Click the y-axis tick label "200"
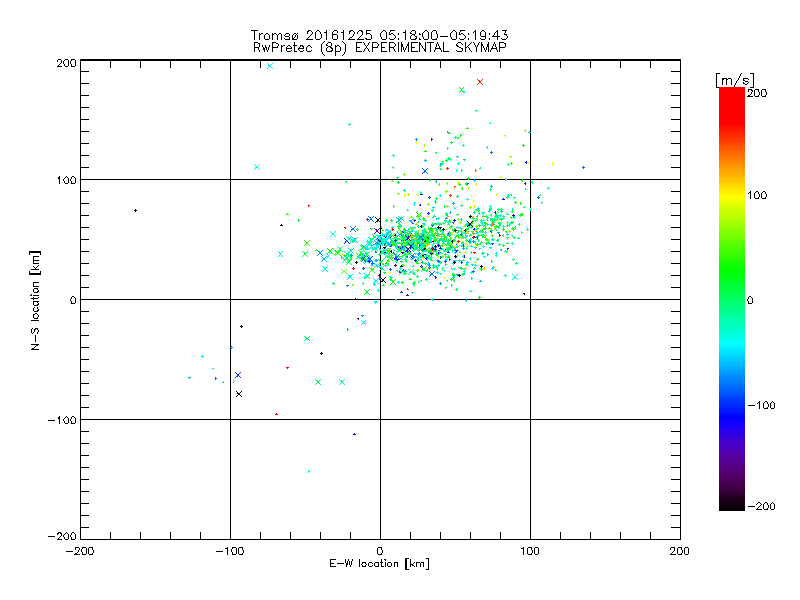The height and width of the screenshot is (600, 800). click(66, 63)
